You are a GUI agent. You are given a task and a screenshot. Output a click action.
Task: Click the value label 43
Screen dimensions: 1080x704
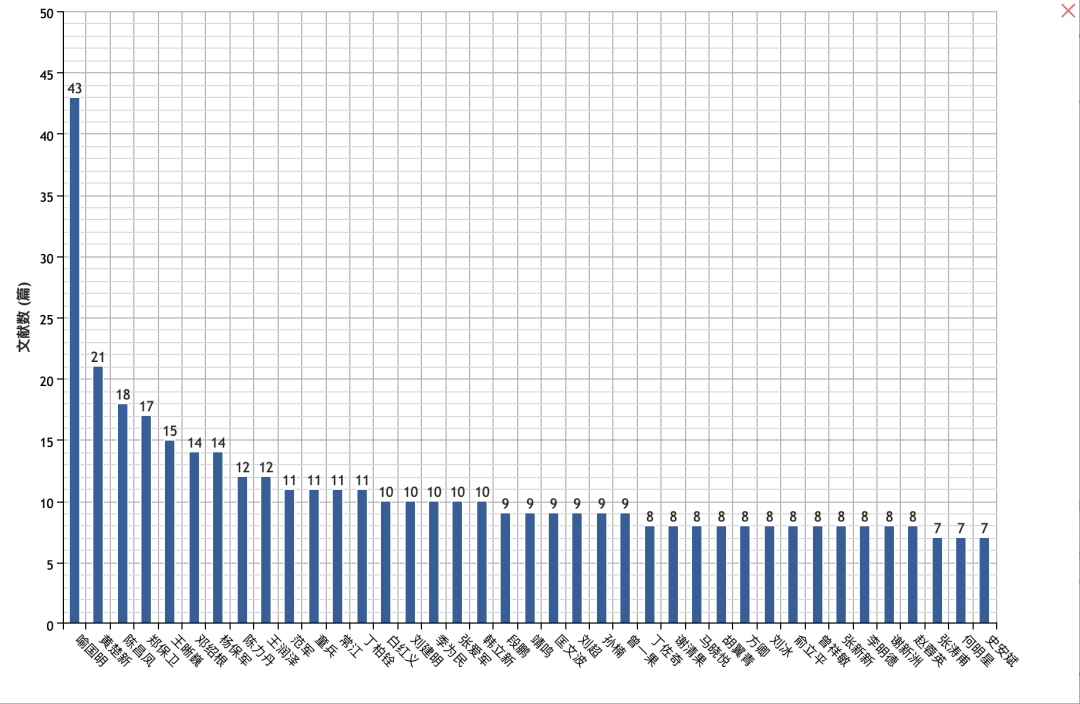pyautogui.click(x=74, y=88)
